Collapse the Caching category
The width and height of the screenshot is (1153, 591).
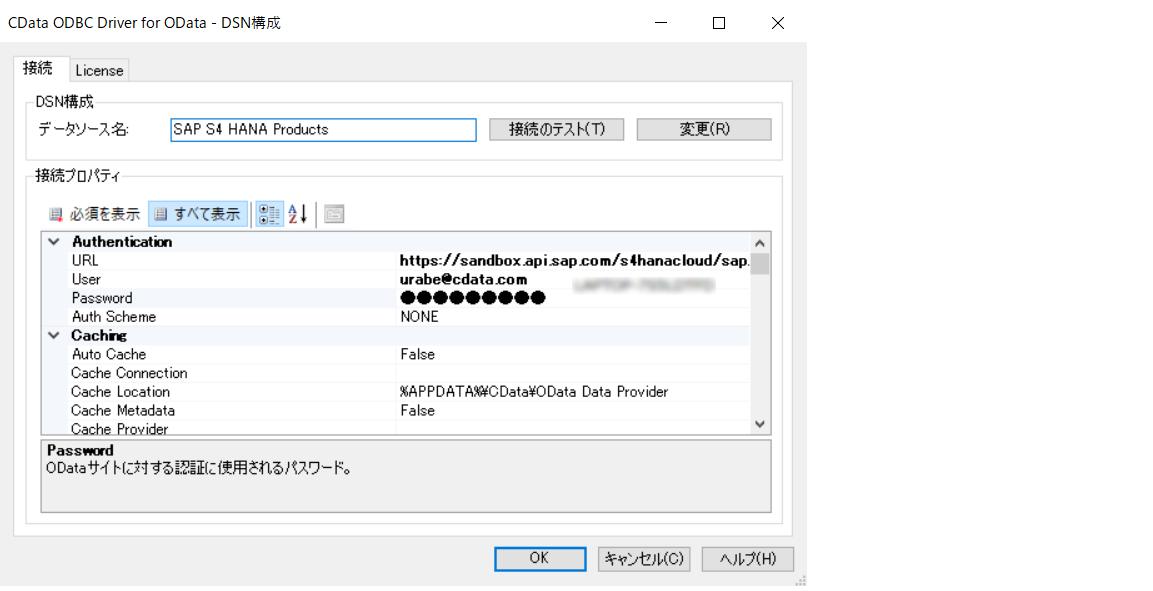[x=54, y=335]
